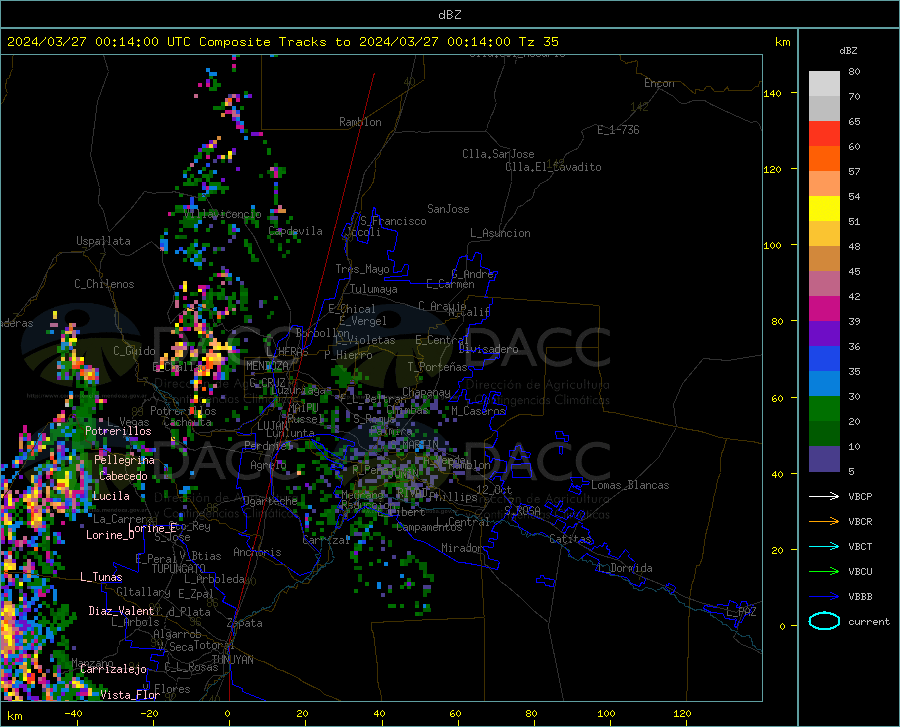Click the L_Asuncion place label
Image resolution: width=900 pixels, height=727 pixels.
(x=500, y=233)
